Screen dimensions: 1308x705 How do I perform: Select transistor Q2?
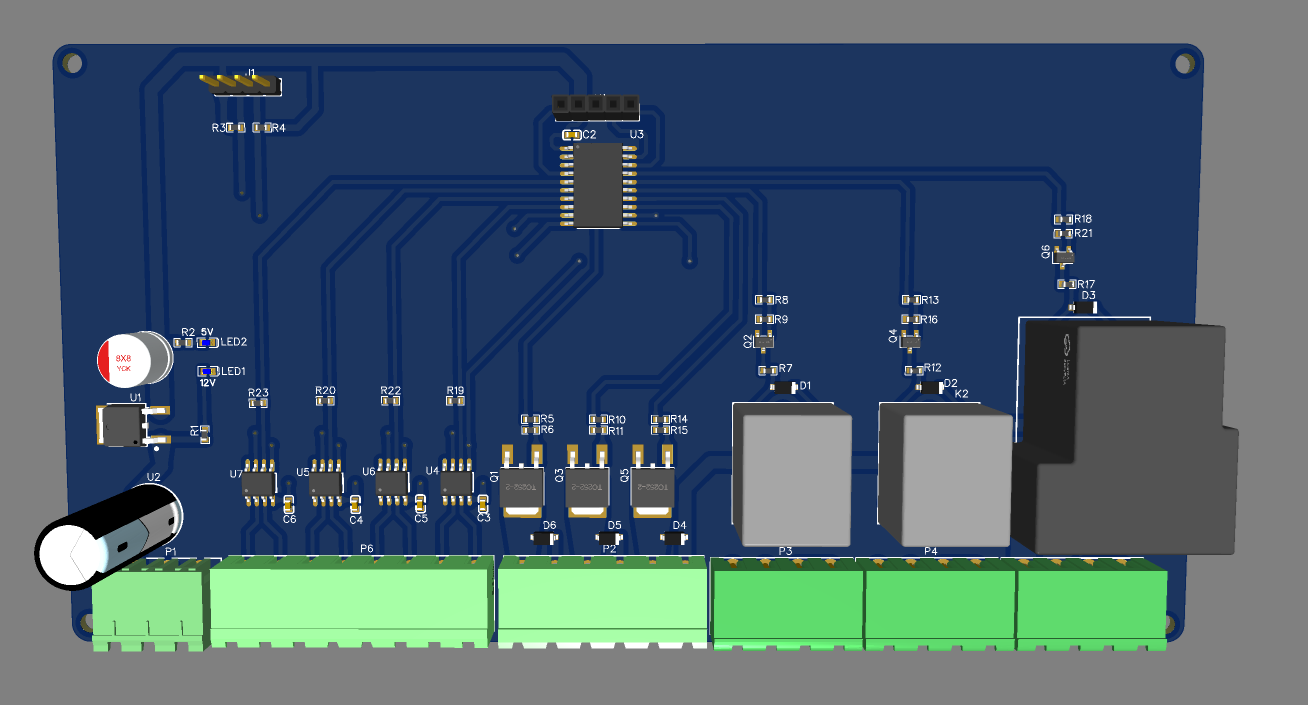764,342
